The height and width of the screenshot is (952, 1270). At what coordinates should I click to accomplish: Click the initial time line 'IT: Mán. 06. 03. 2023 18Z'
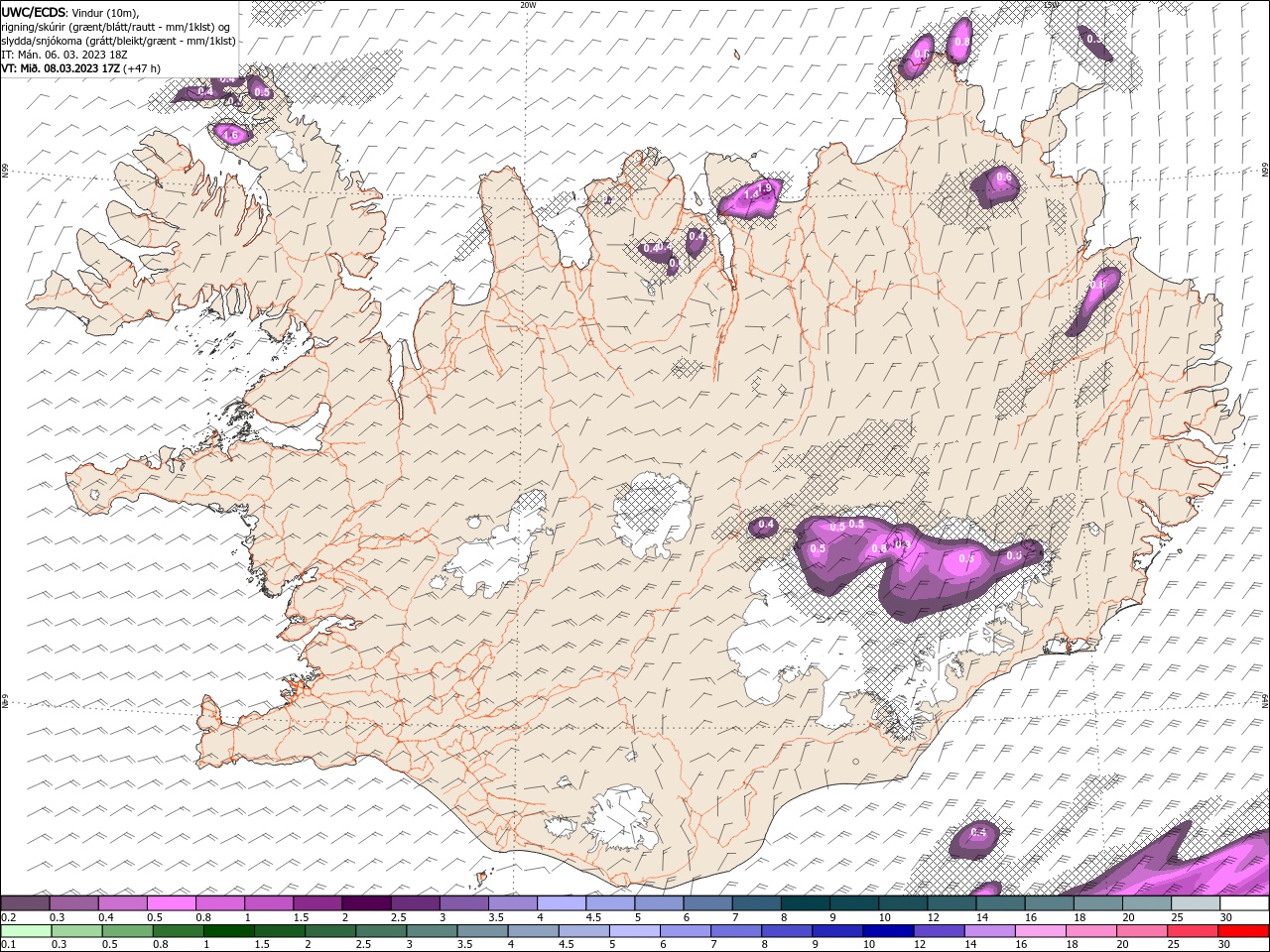pyautogui.click(x=63, y=55)
